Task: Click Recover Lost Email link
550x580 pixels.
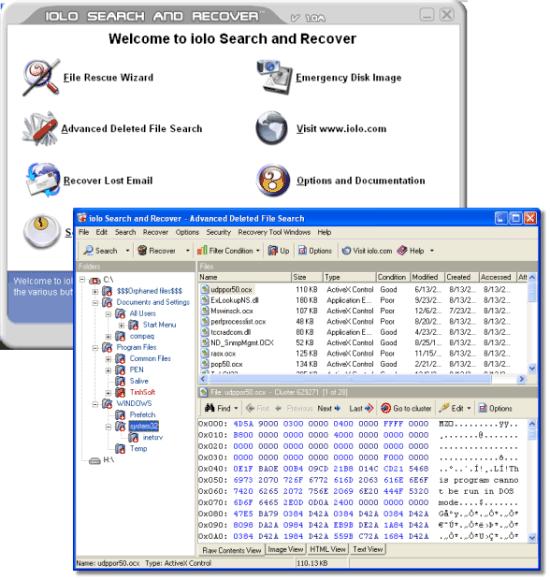Action: [x=108, y=181]
